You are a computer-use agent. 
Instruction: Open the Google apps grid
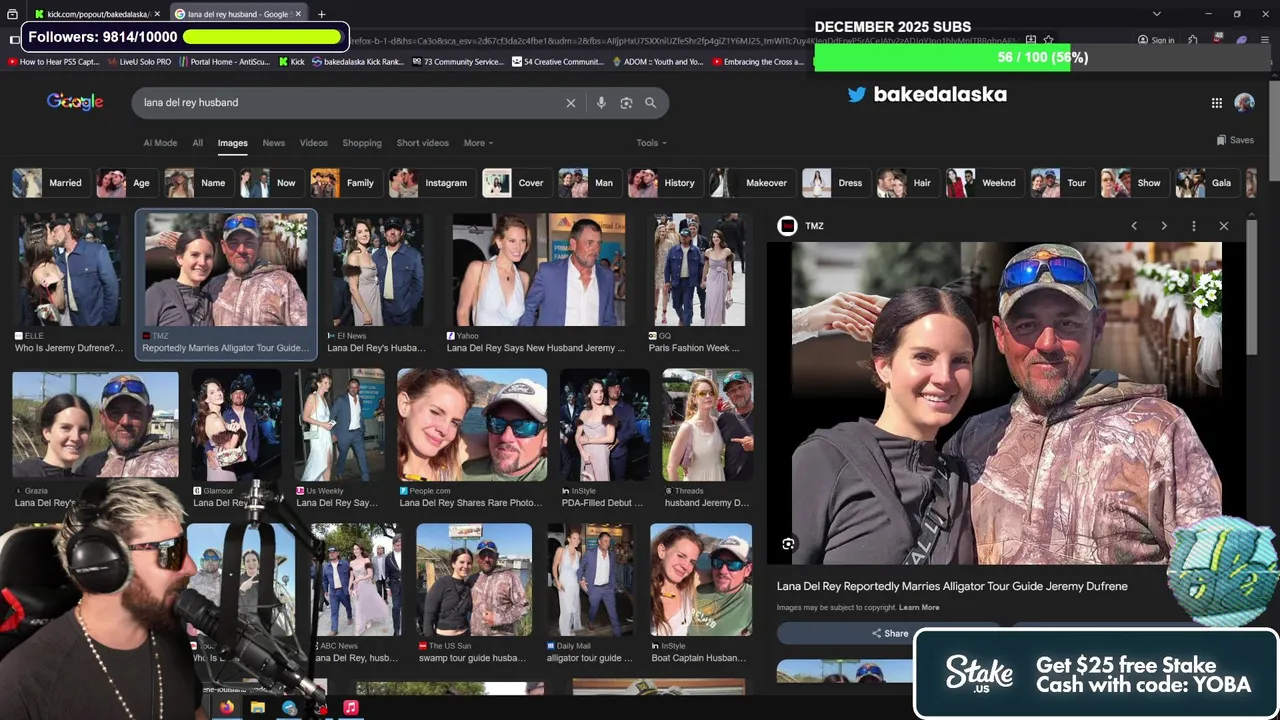tap(1217, 103)
